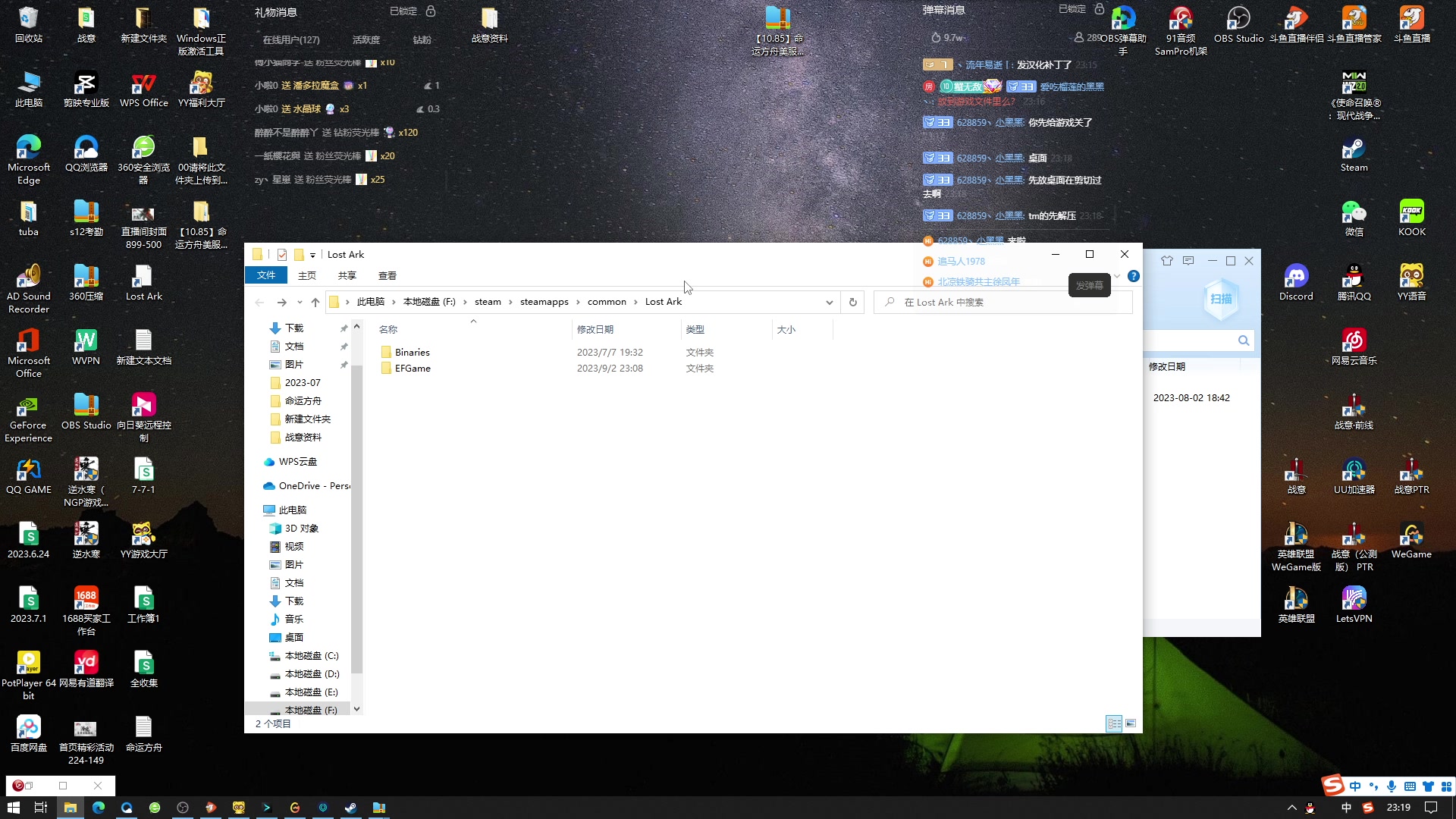Open the recent locations dropdown arrow
The image size is (1456, 819).
[x=300, y=302]
